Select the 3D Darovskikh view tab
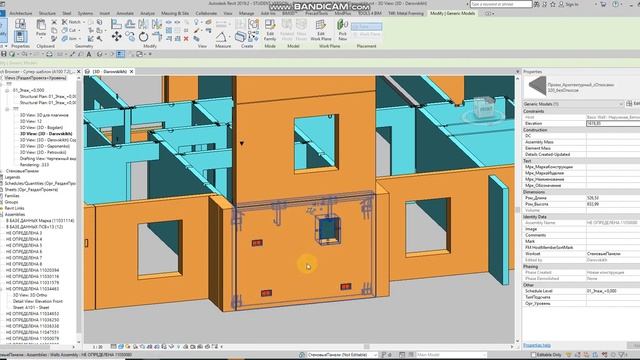 pyautogui.click(x=109, y=71)
